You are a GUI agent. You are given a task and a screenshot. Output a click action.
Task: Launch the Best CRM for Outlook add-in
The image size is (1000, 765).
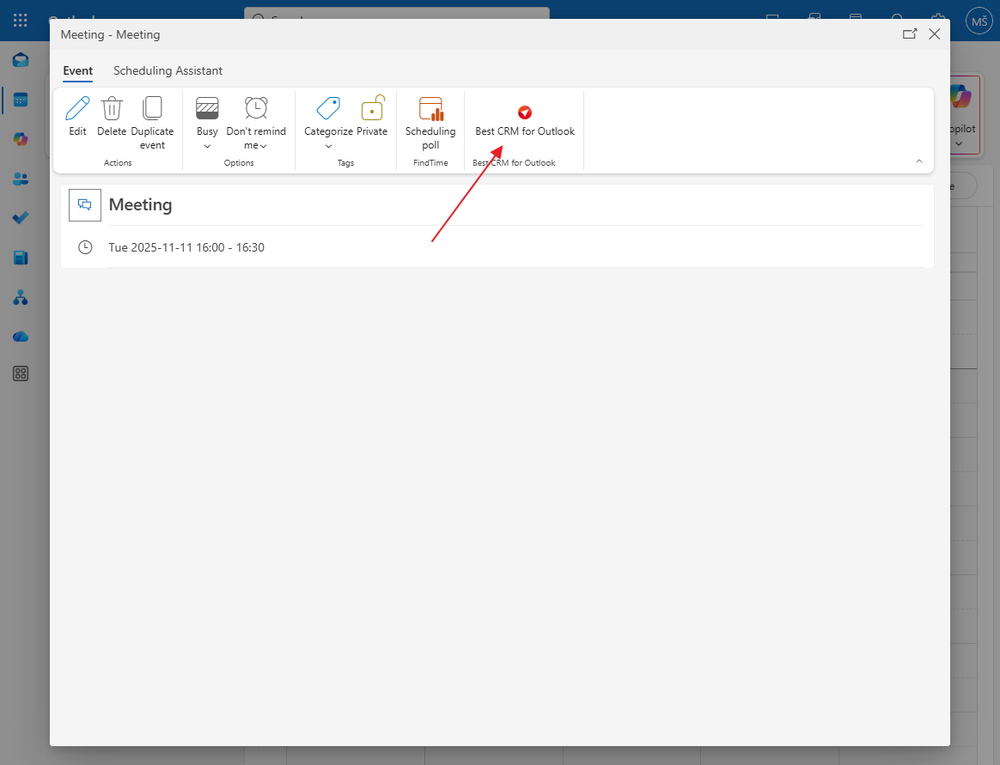point(524,113)
